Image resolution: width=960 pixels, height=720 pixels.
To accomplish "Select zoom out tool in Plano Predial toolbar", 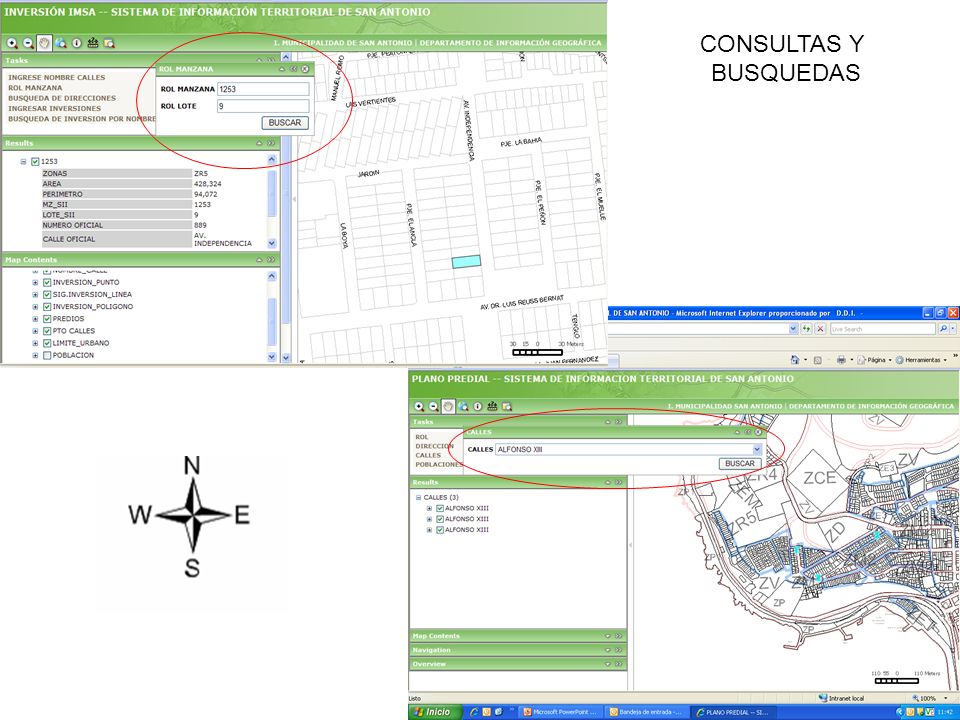I will 433,407.
